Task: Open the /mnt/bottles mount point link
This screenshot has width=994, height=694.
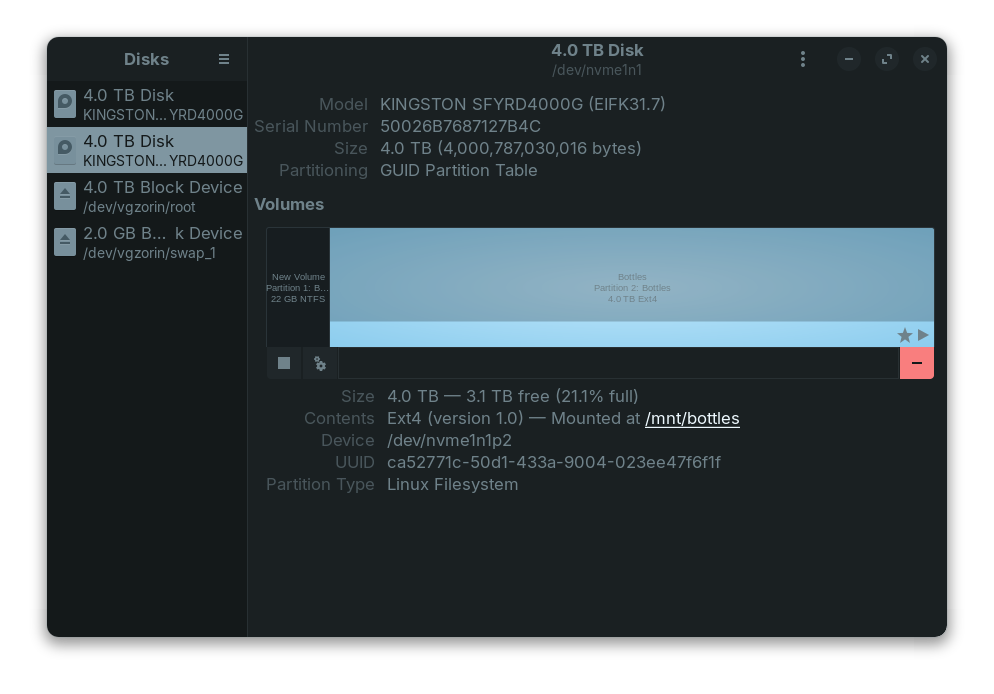Action: point(692,418)
